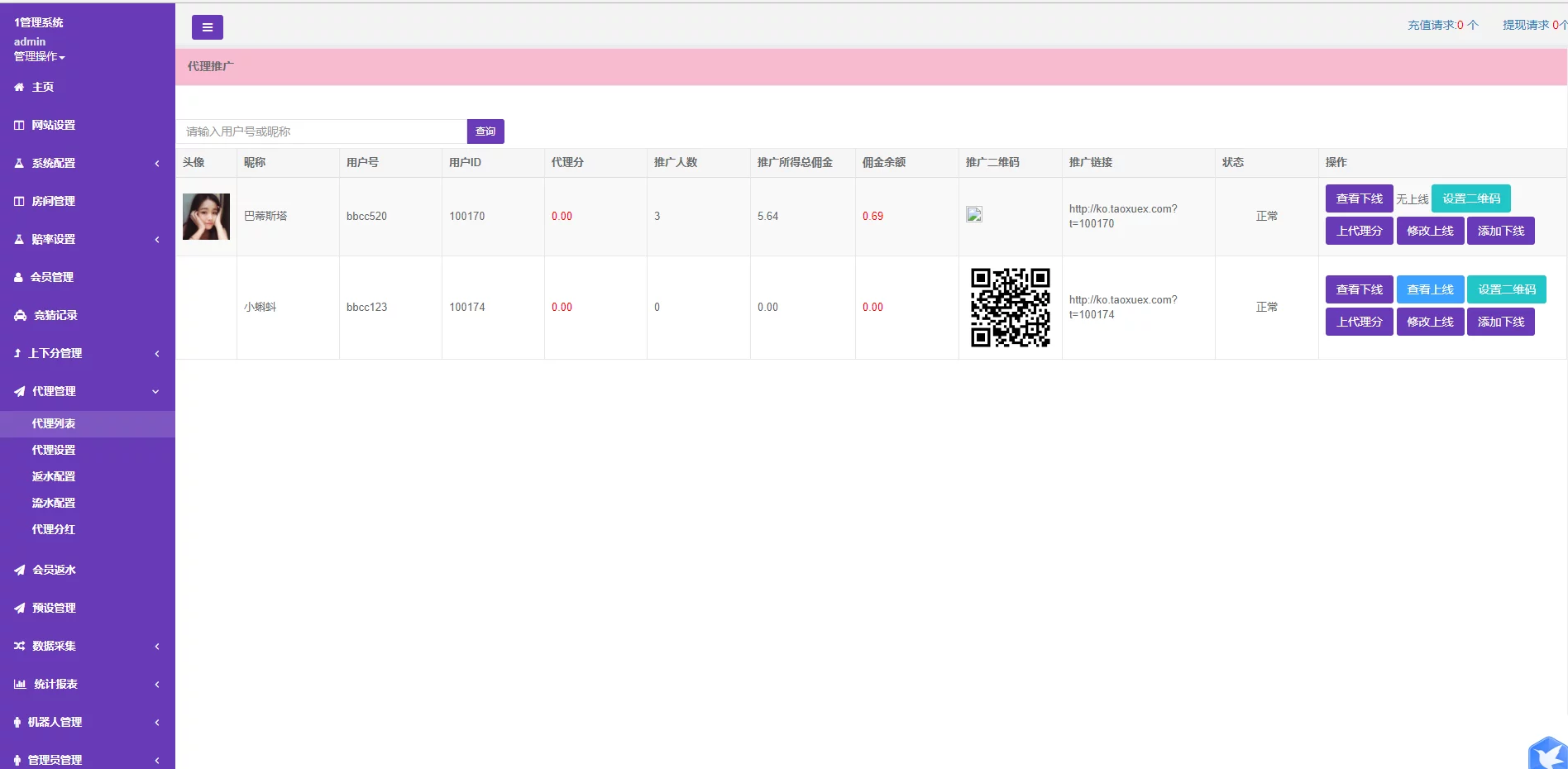Click the 查询 search button
1568x769 pixels.
click(x=485, y=131)
